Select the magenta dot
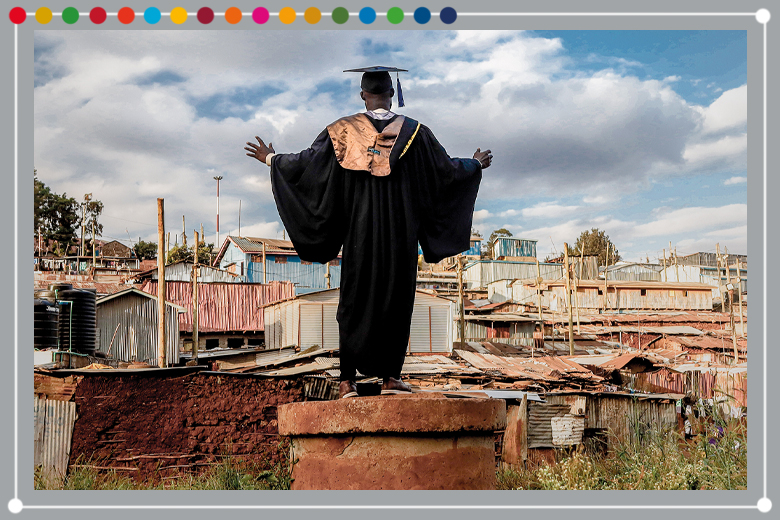The width and height of the screenshot is (780, 520). 260,15
